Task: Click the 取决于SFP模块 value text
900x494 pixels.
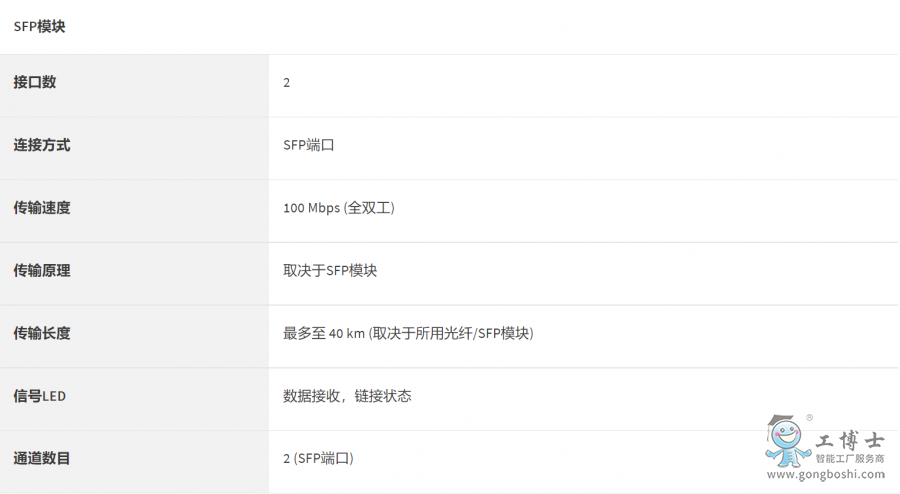Action: 330,270
